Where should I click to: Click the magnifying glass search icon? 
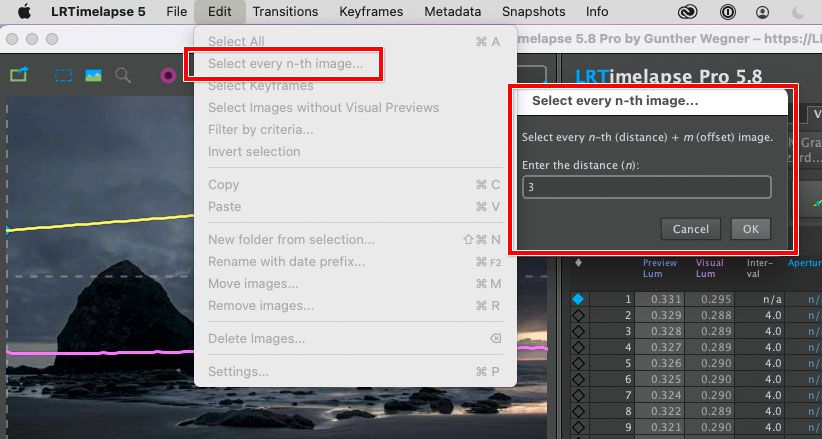click(x=123, y=75)
